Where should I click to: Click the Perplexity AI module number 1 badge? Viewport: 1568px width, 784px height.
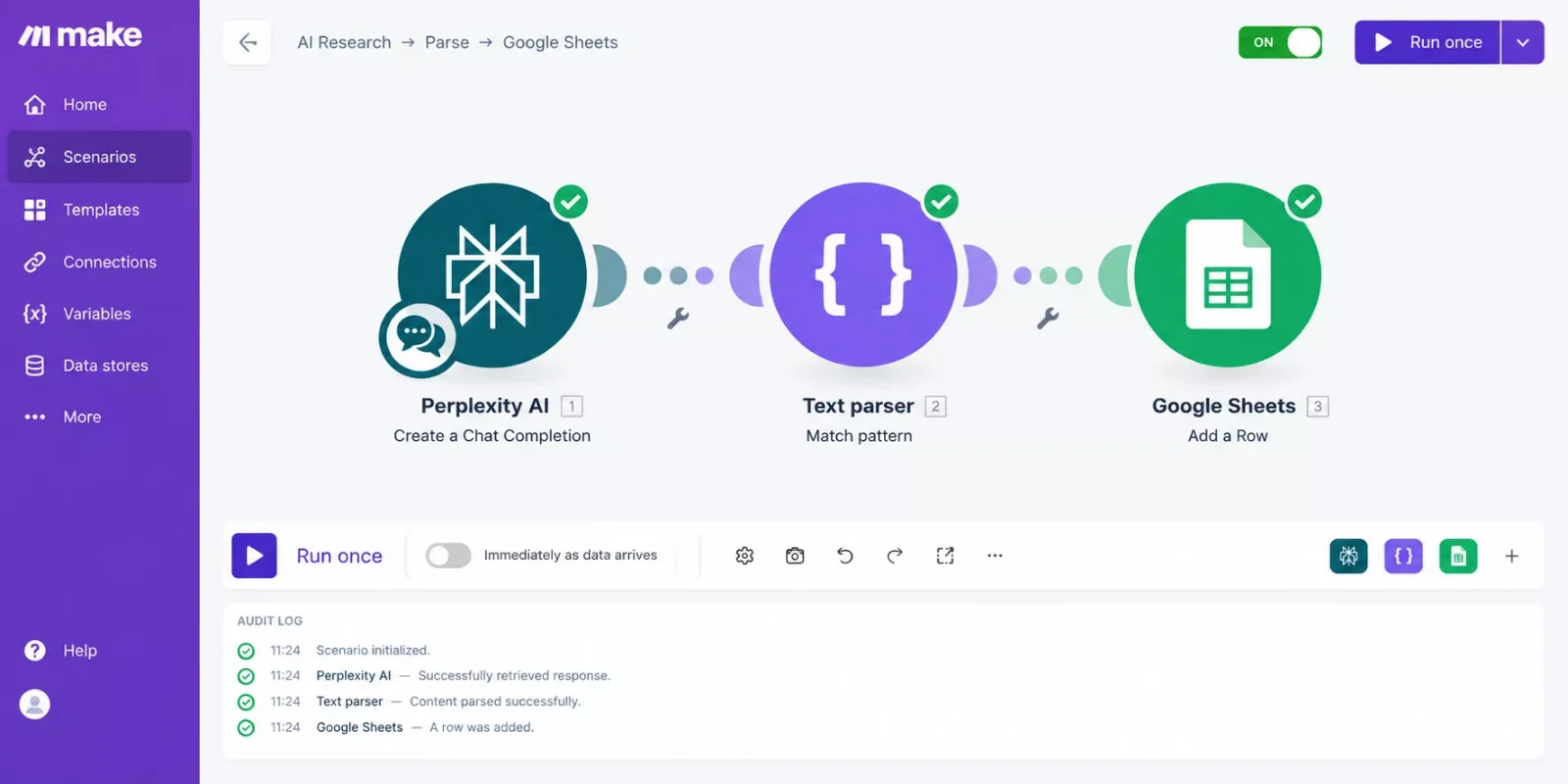(x=571, y=406)
